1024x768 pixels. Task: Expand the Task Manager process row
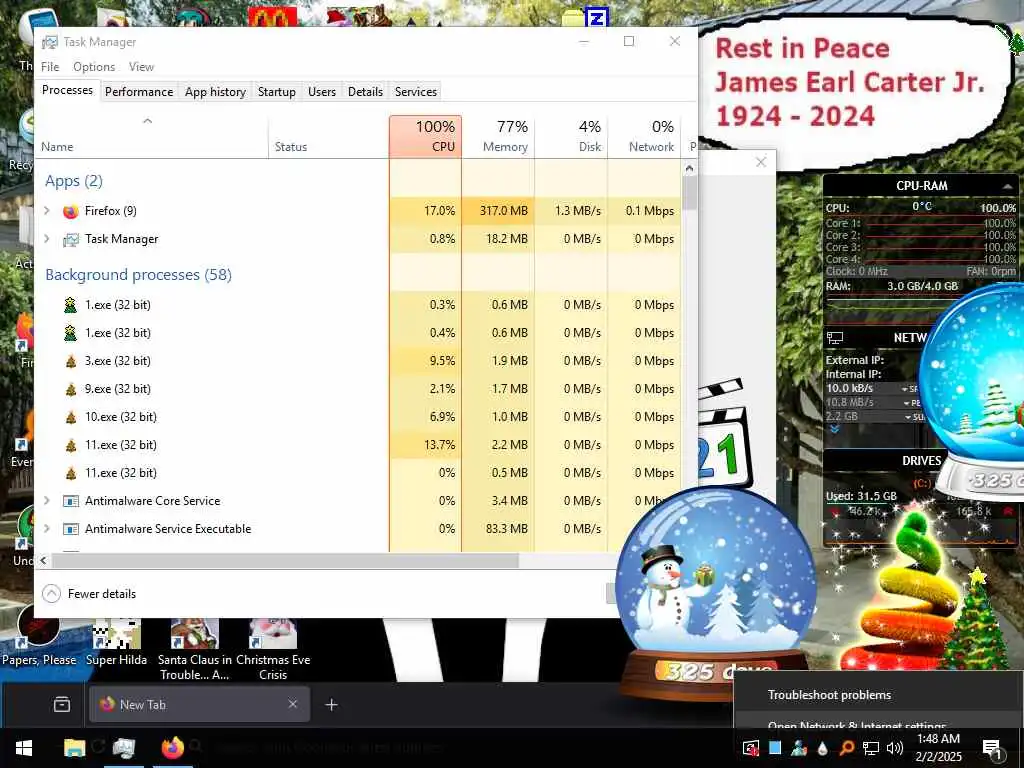point(46,239)
